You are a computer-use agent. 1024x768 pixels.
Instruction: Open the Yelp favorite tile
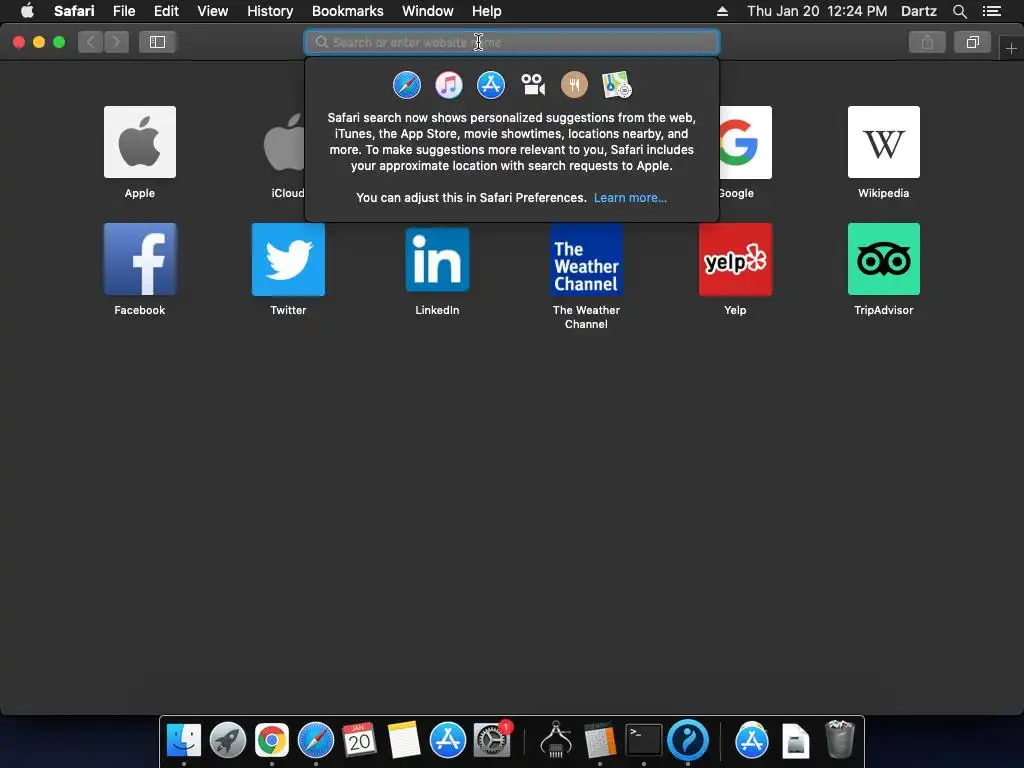point(735,259)
